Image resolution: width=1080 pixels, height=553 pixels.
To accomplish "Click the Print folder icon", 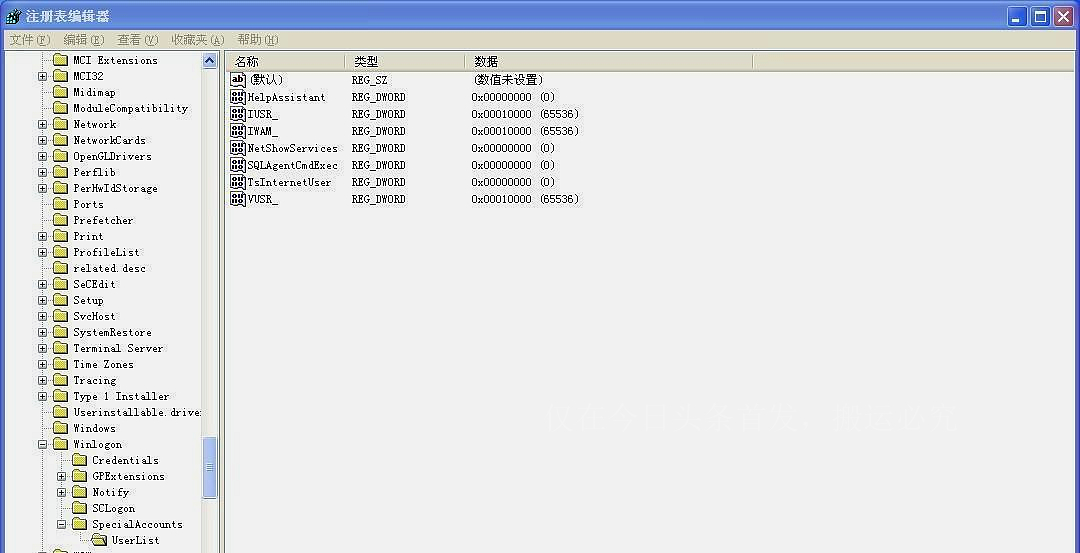I will click(61, 236).
